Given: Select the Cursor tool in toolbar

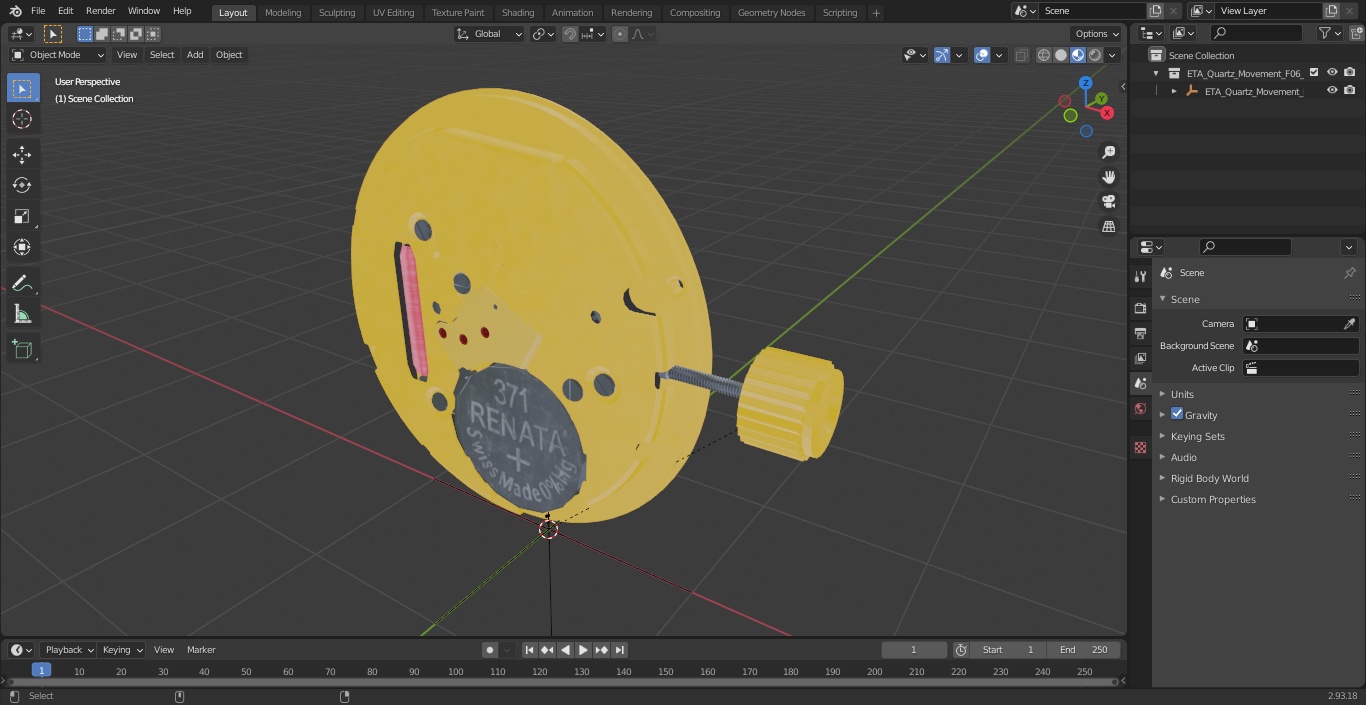Looking at the screenshot, I should click(22, 119).
